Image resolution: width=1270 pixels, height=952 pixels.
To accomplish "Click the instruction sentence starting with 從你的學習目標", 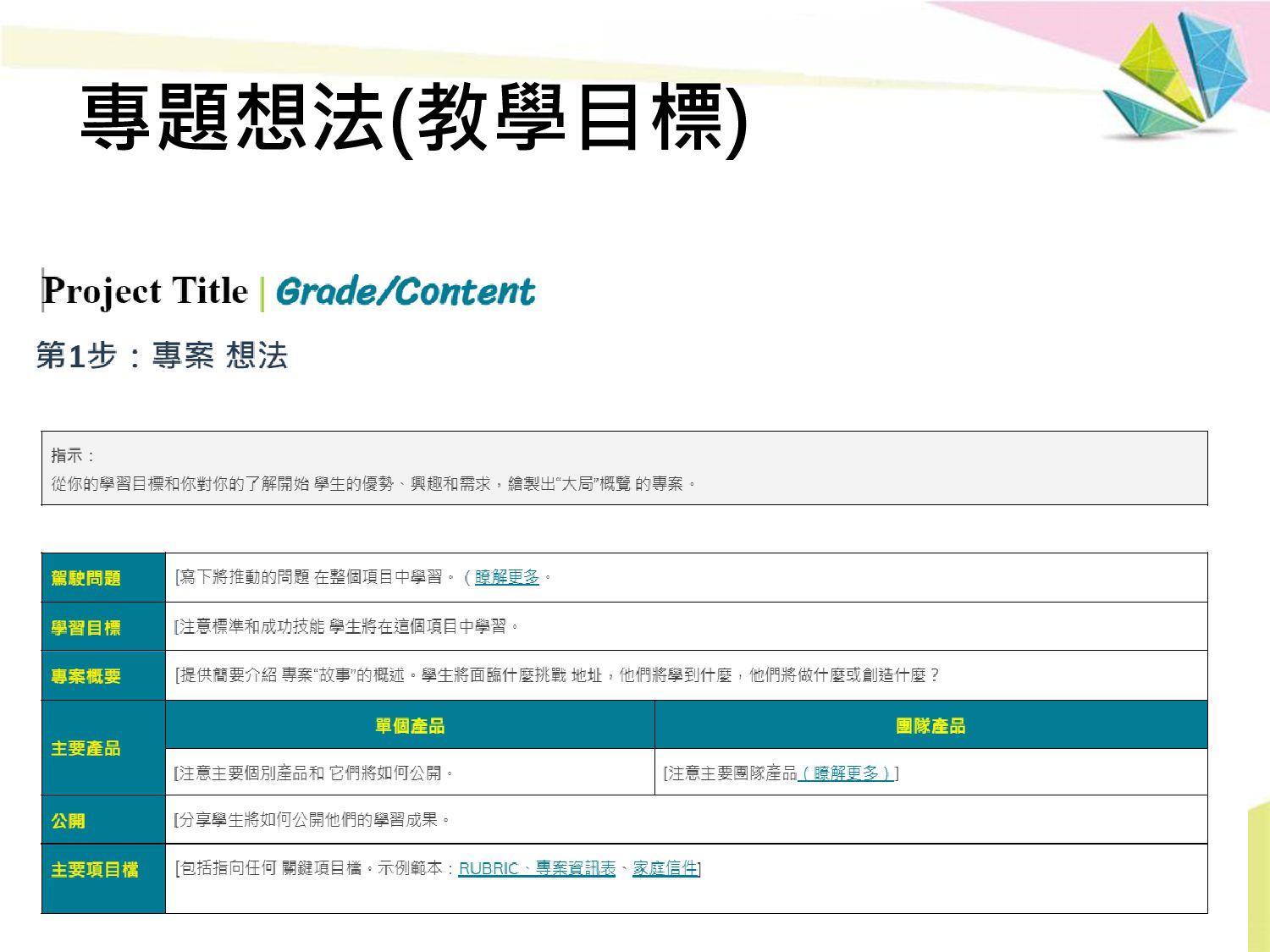I will point(373,483).
